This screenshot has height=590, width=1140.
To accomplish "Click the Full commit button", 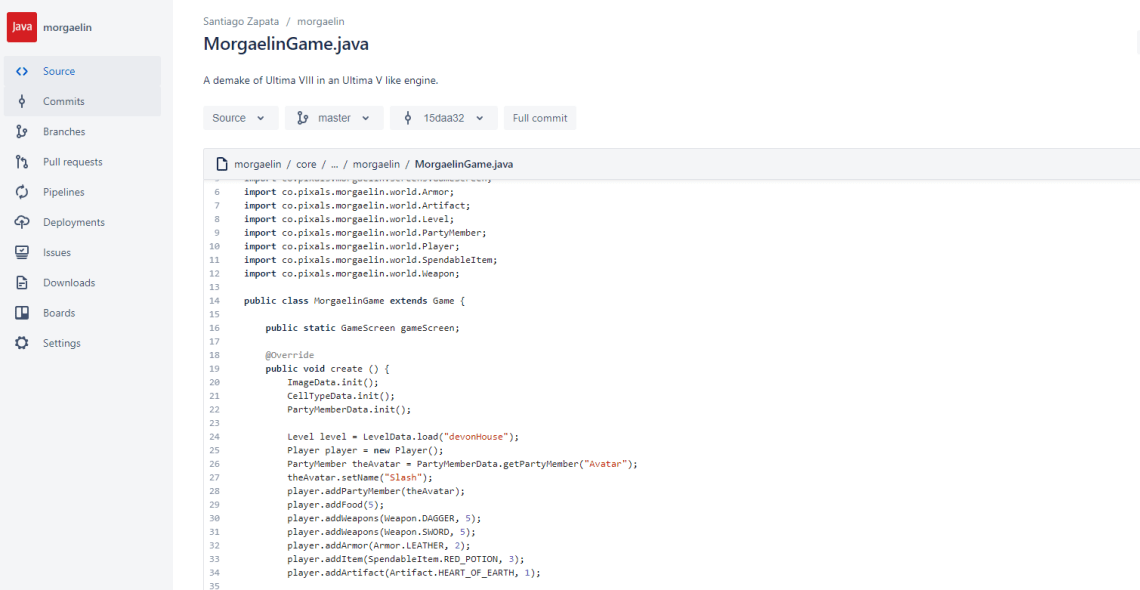I will click(x=540, y=118).
